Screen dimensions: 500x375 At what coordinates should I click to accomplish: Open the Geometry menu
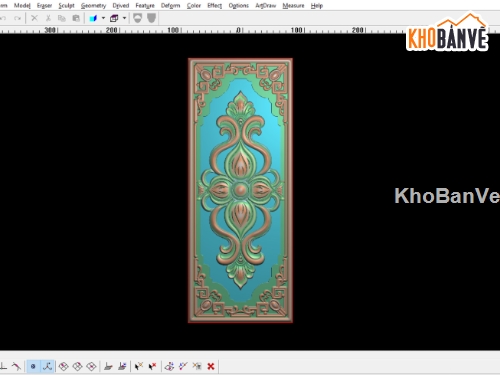(93, 6)
